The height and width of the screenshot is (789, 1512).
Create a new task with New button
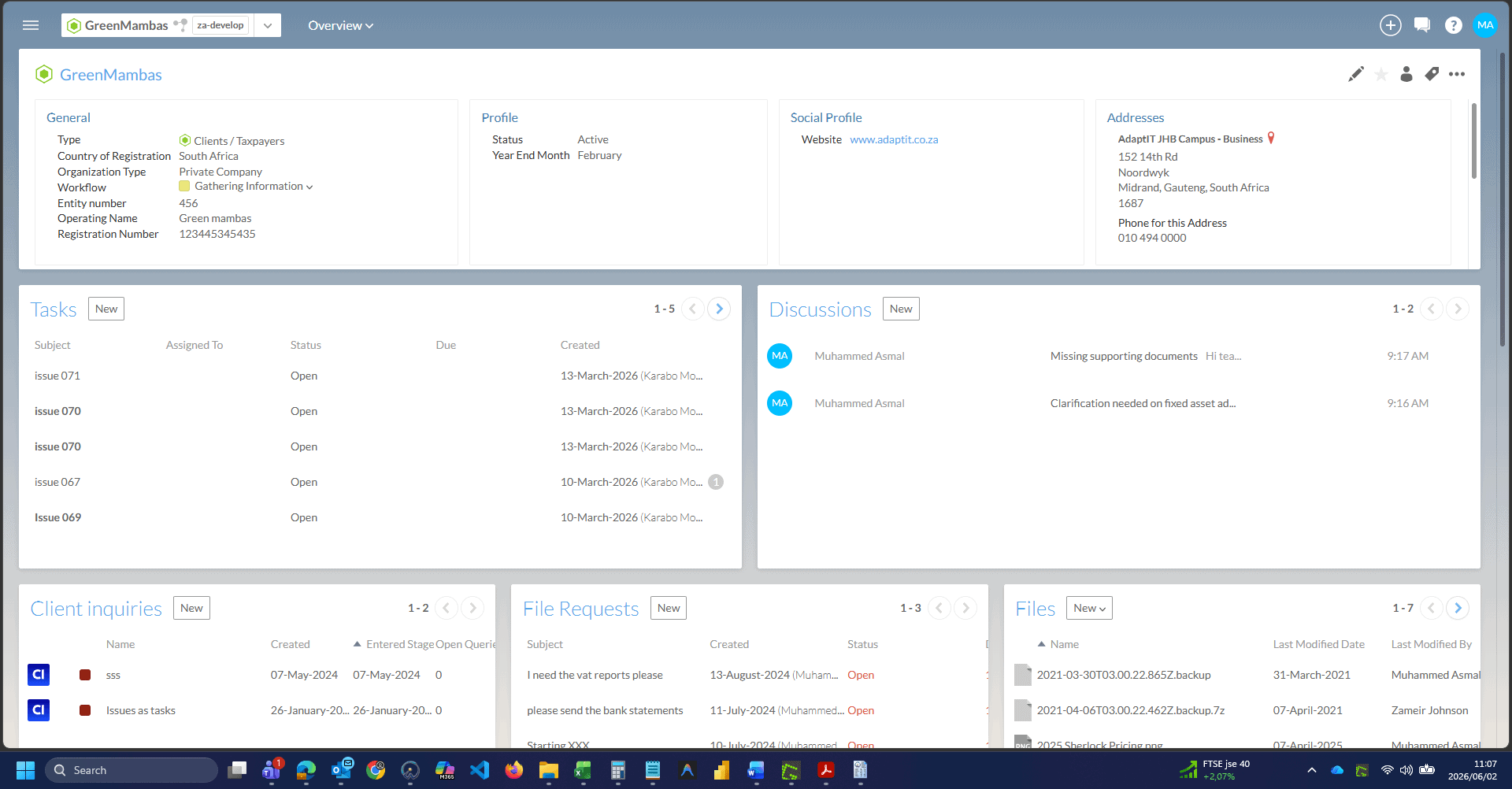pos(106,309)
